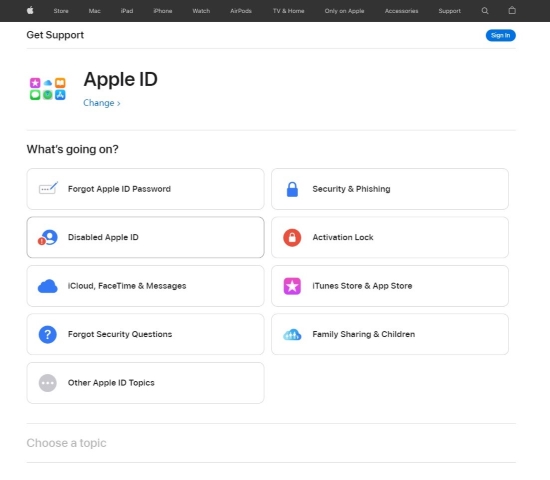Pick iCloud, FaceTime & Messages topic
The image size is (550, 480).
click(145, 286)
